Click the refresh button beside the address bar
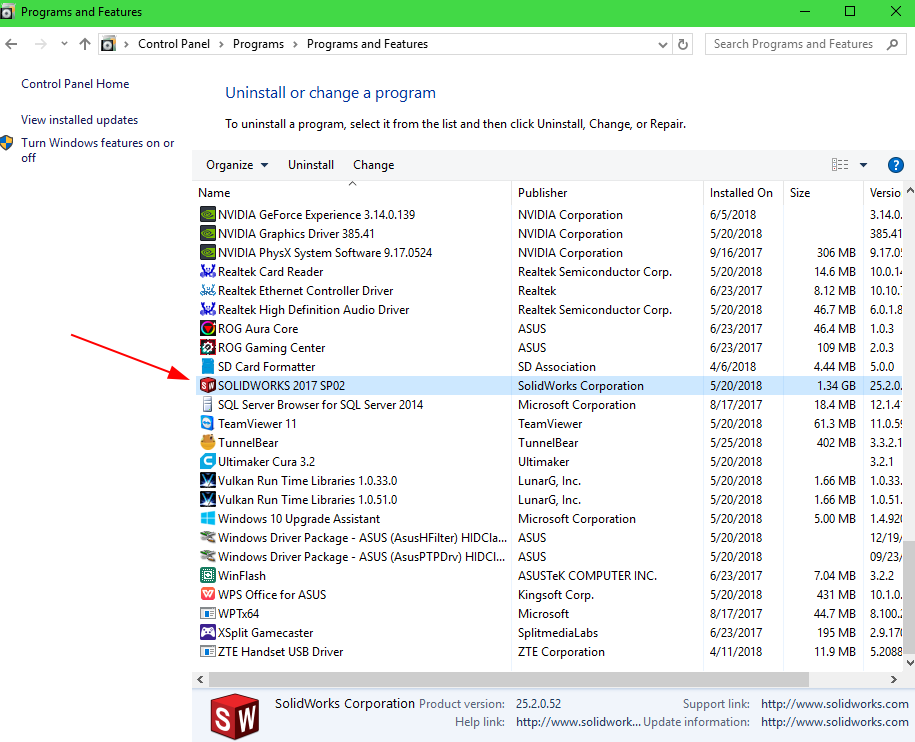The width and height of the screenshot is (915, 742). coord(683,45)
